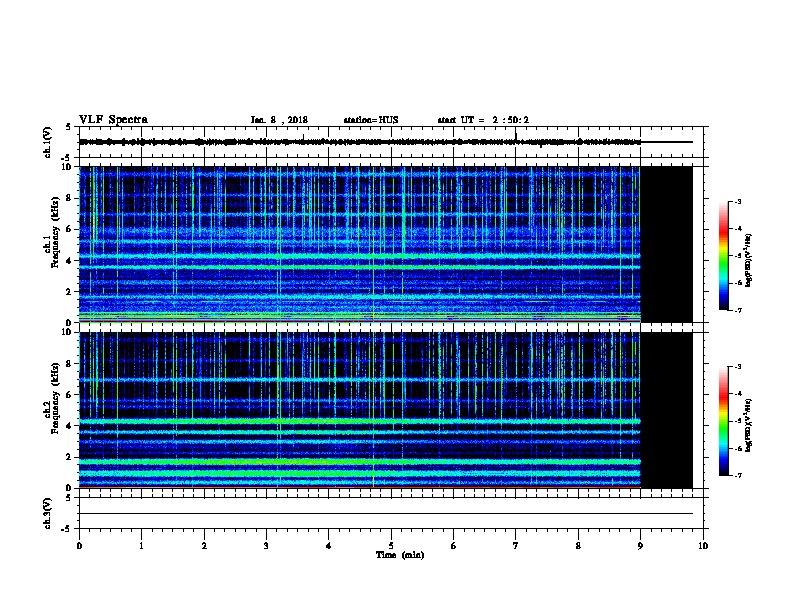Click the green band below 2 kHz in ch.2 spectrogram
The height and width of the screenshot is (612, 792).
click(360, 462)
